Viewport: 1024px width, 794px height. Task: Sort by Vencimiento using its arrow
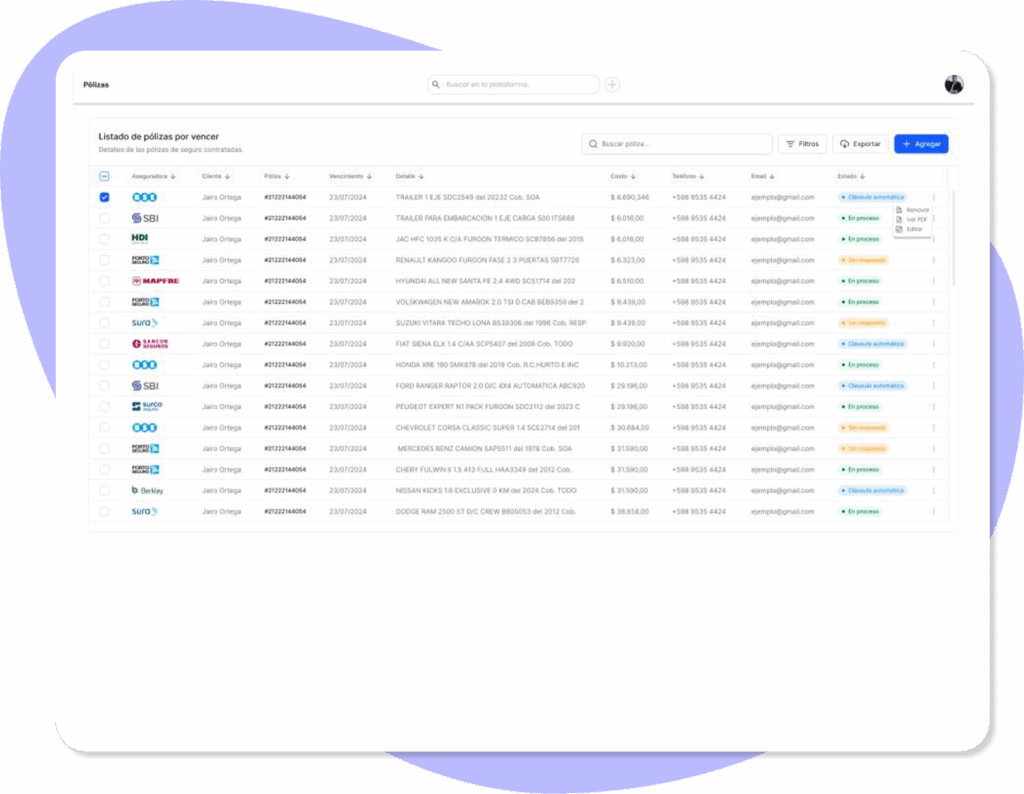[369, 176]
